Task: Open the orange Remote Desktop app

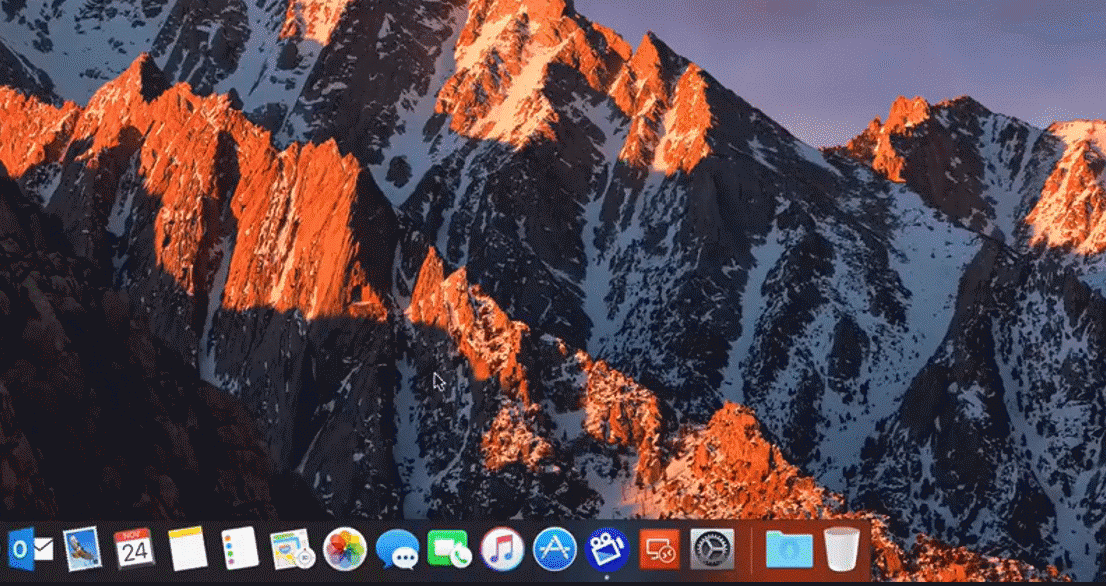Action: 660,548
